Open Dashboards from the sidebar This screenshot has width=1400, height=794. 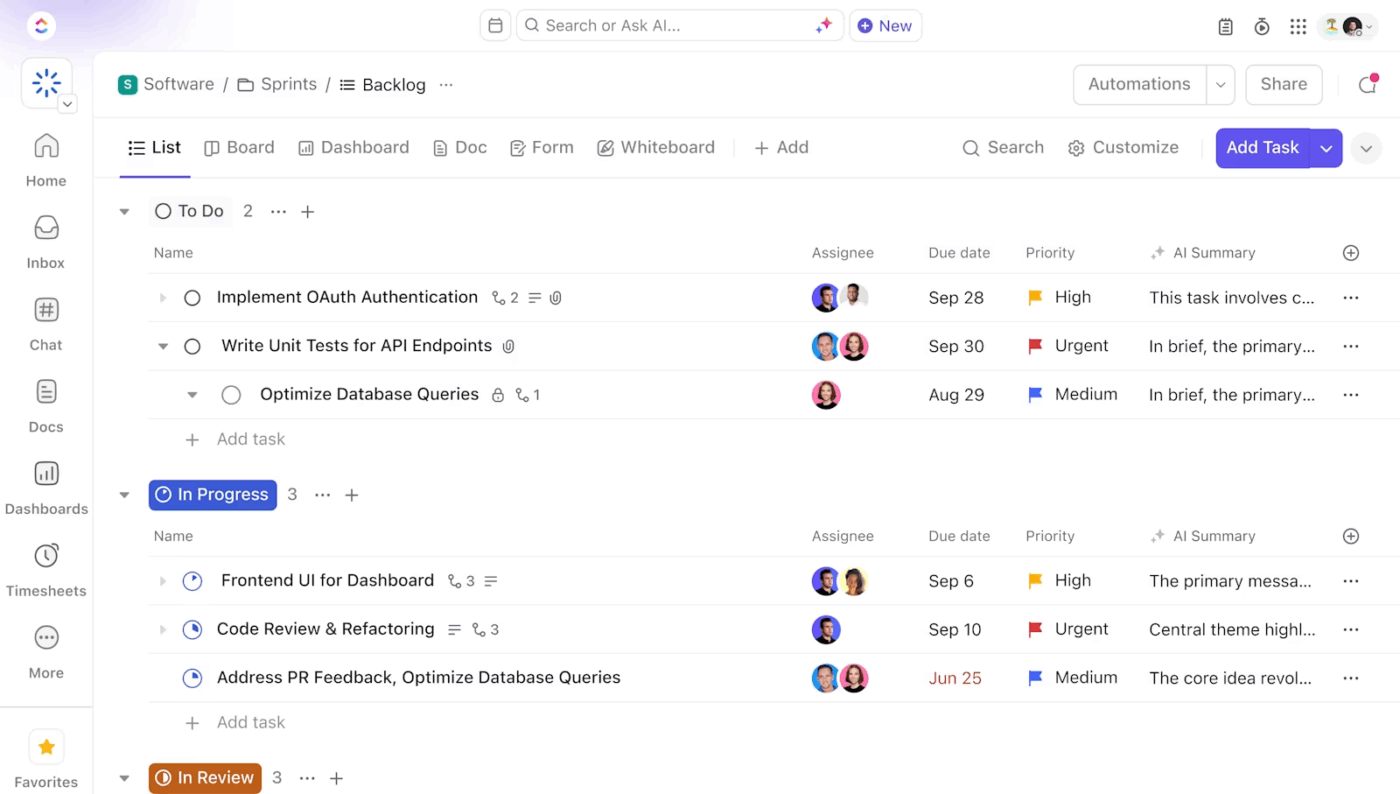pyautogui.click(x=46, y=487)
